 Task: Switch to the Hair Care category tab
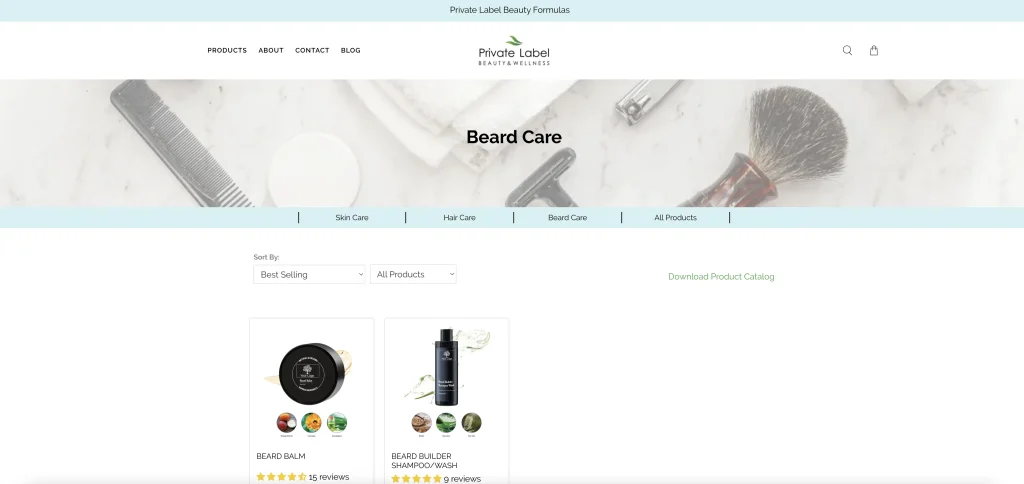pyautogui.click(x=459, y=218)
